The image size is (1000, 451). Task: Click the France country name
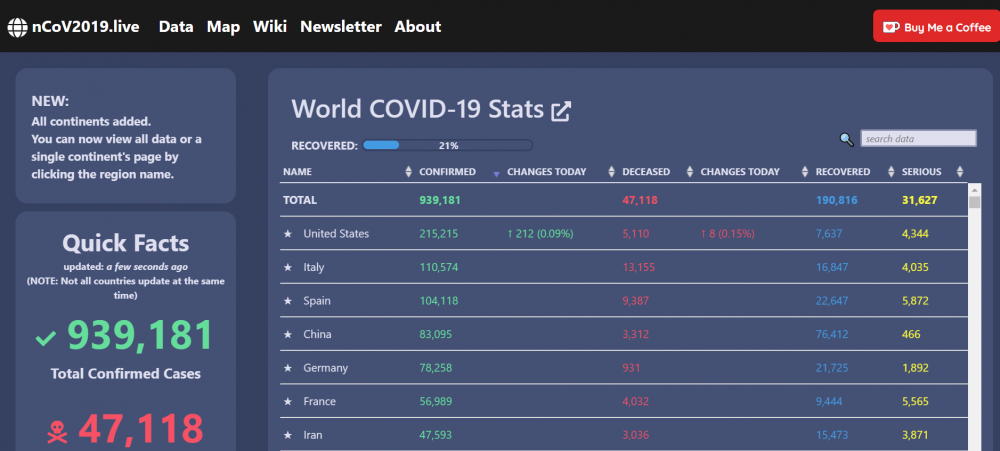pyautogui.click(x=320, y=402)
